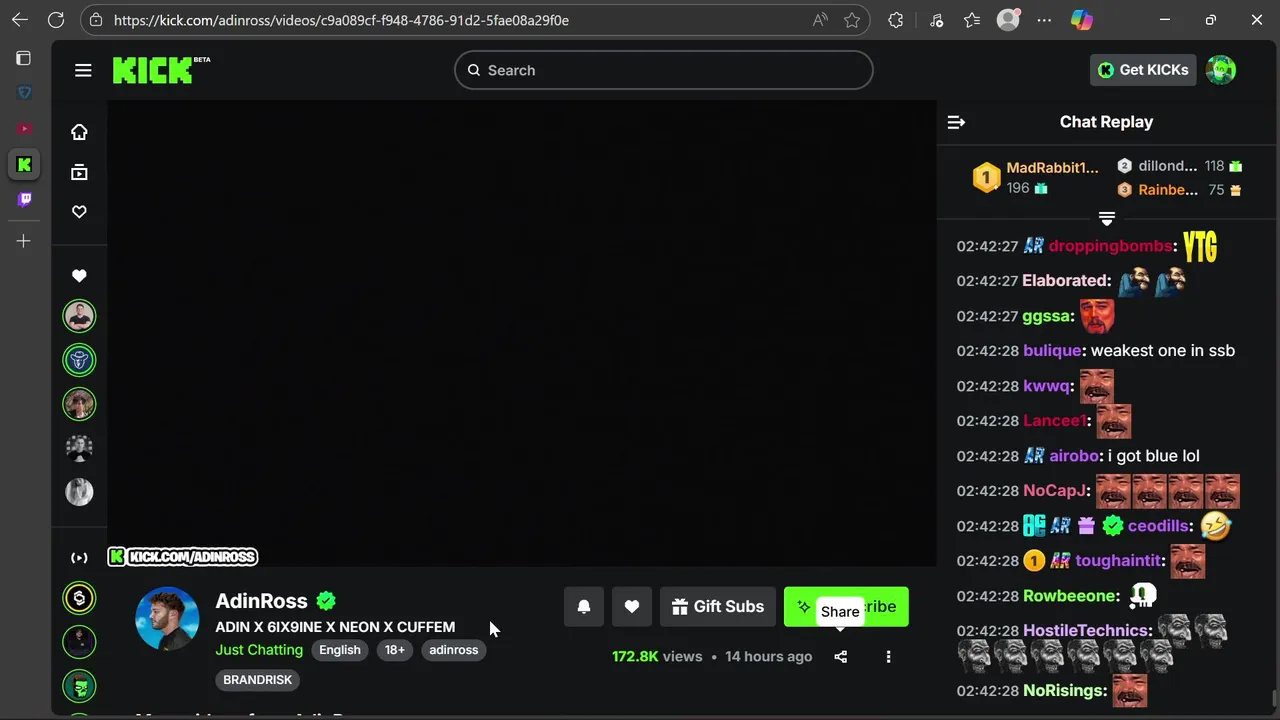Click chat username ceodills
The image size is (1280, 720).
click(x=1159, y=526)
